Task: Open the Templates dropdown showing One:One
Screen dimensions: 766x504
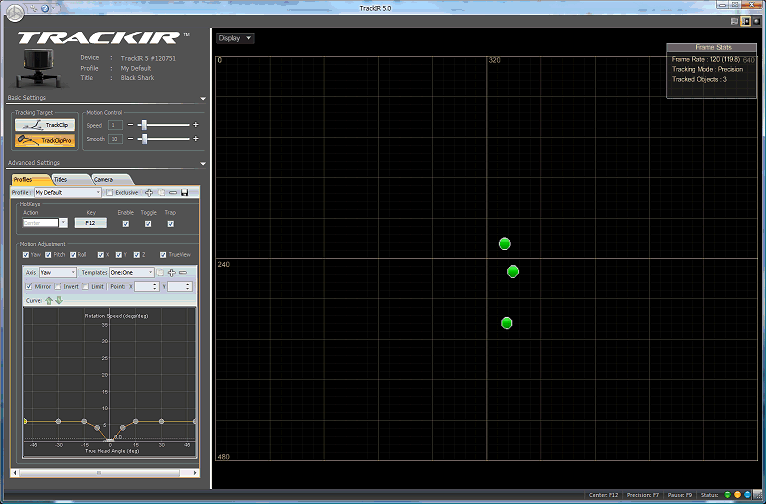Action: (132, 273)
